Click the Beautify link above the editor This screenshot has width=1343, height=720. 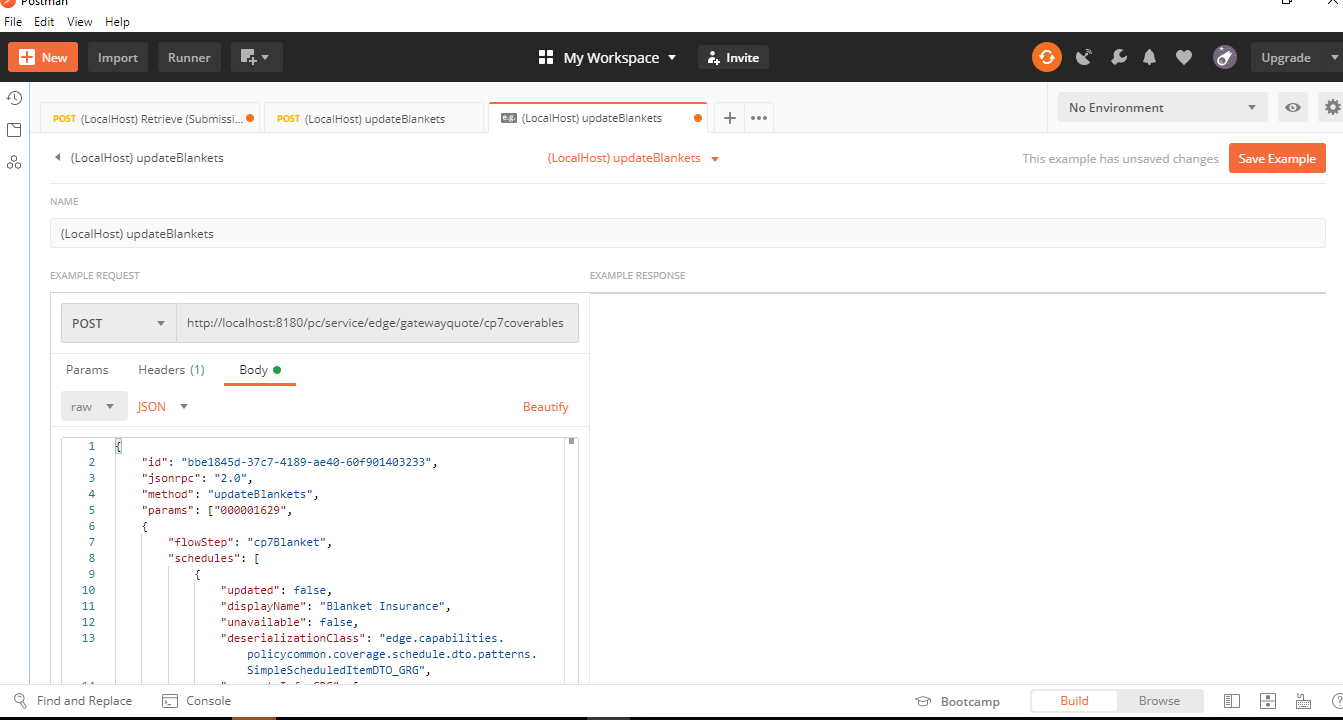pos(546,406)
